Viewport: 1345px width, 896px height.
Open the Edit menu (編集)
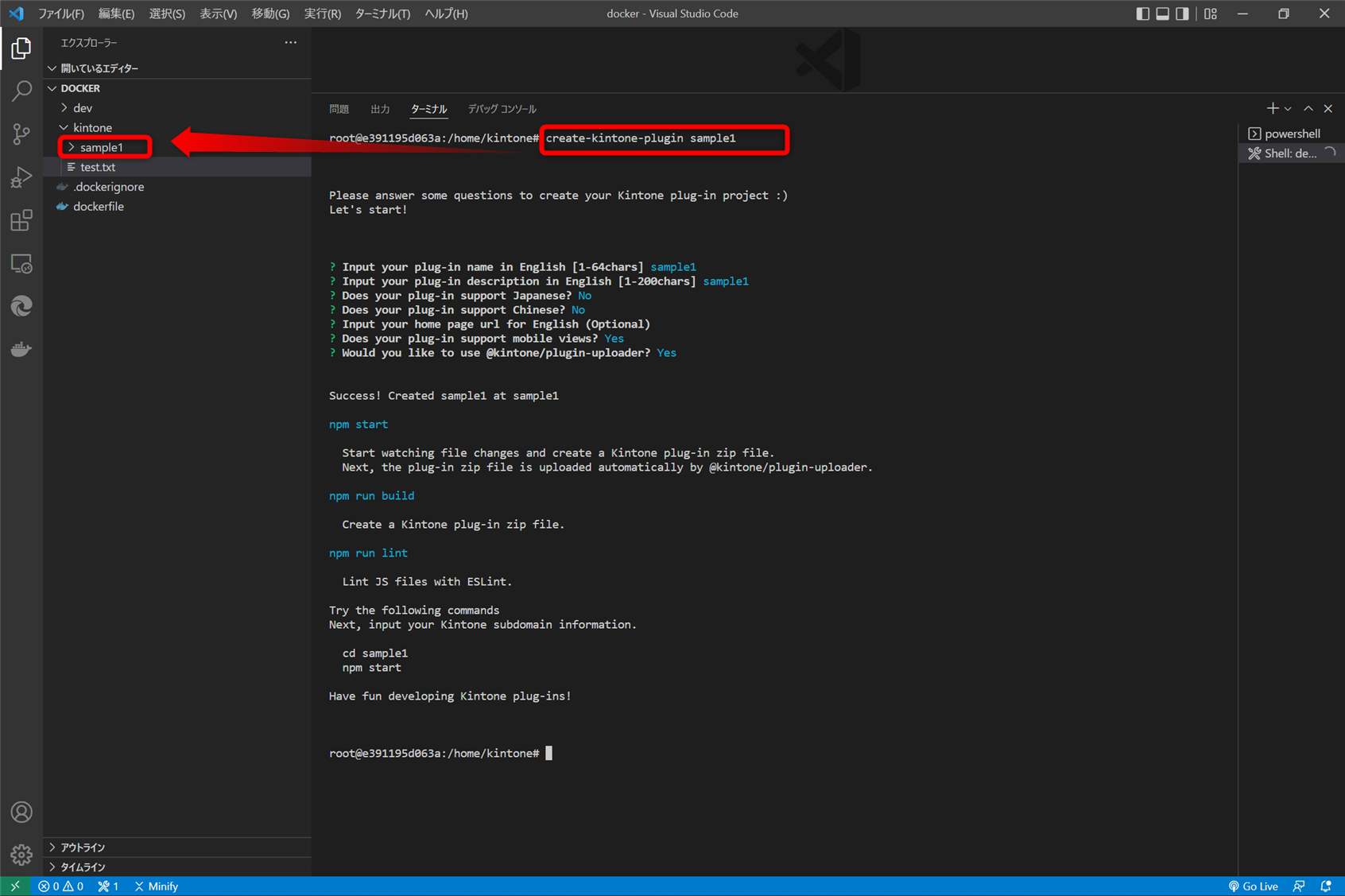tap(116, 14)
